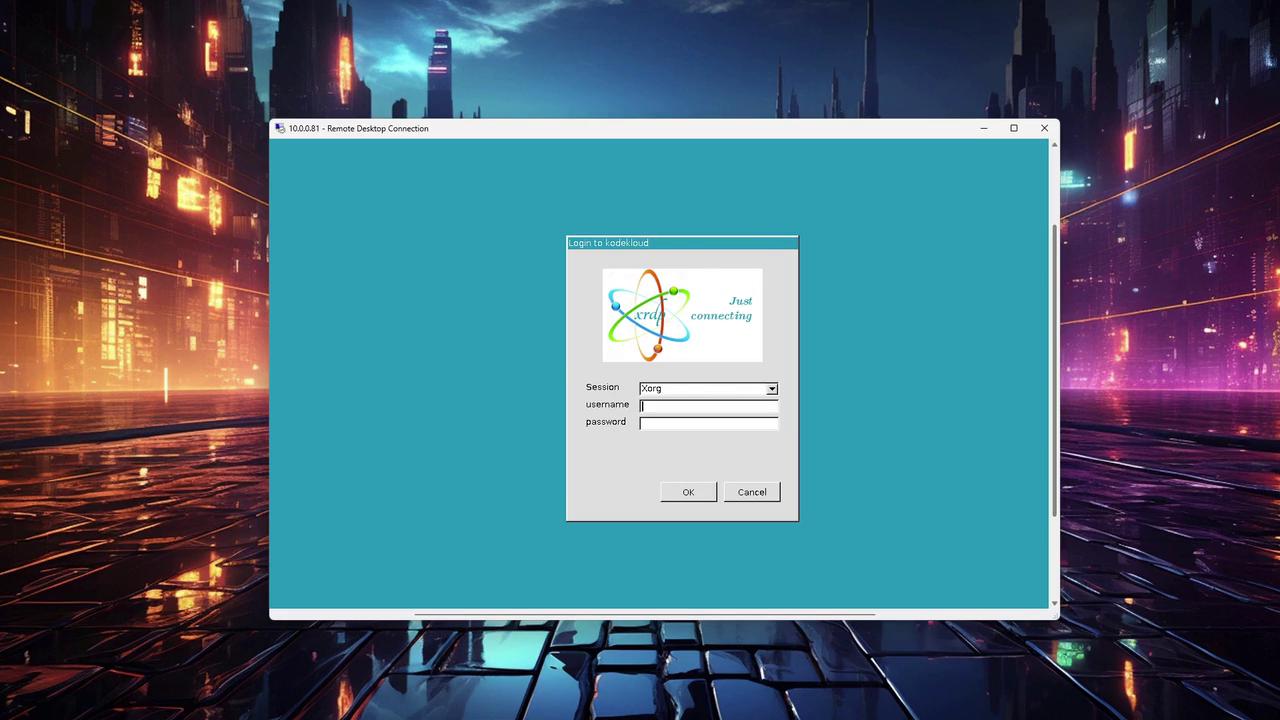Close the Remote Desktop Connection window
This screenshot has height=720, width=1280.
1044,128
